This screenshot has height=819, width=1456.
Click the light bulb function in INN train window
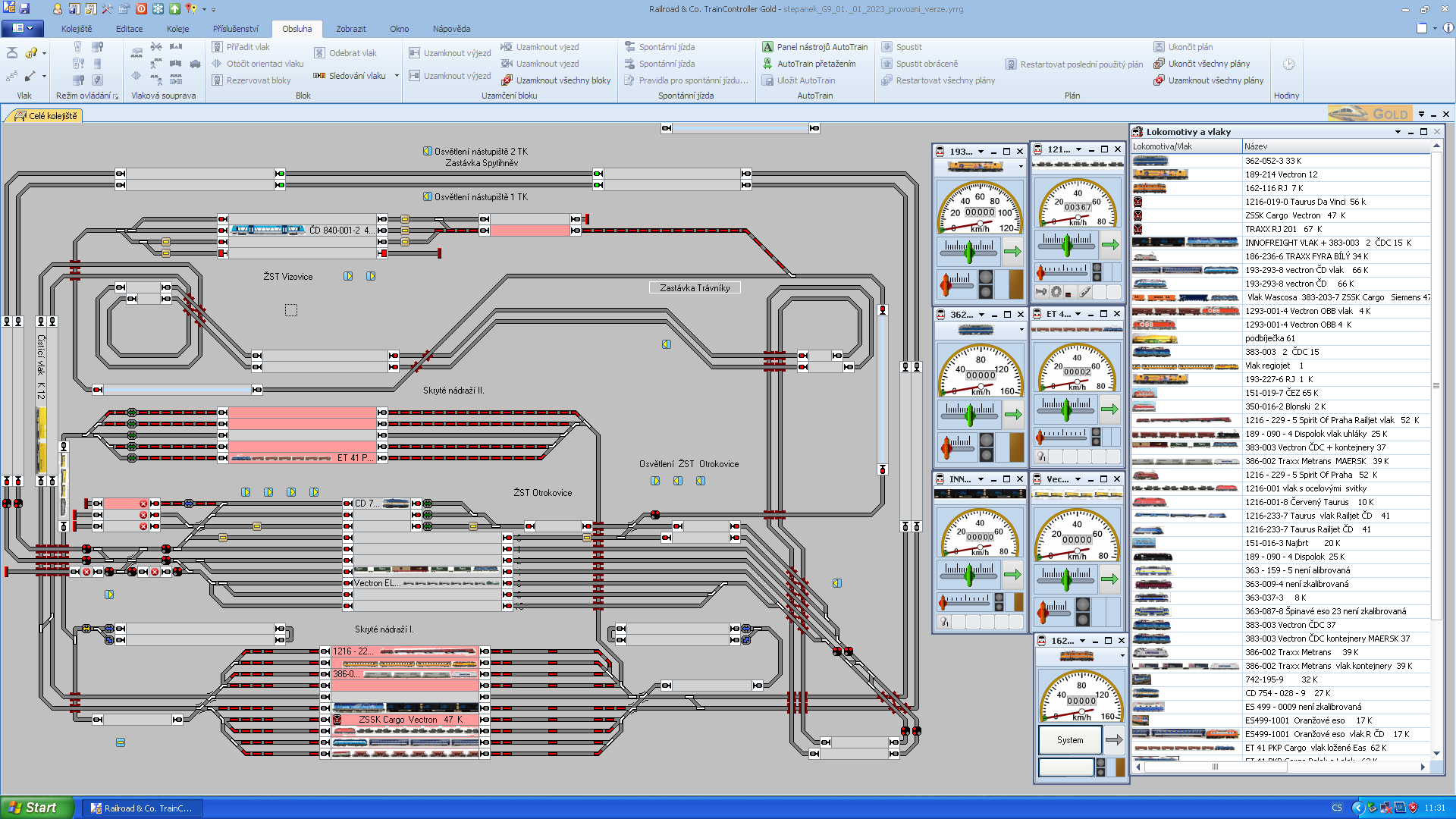[x=944, y=622]
